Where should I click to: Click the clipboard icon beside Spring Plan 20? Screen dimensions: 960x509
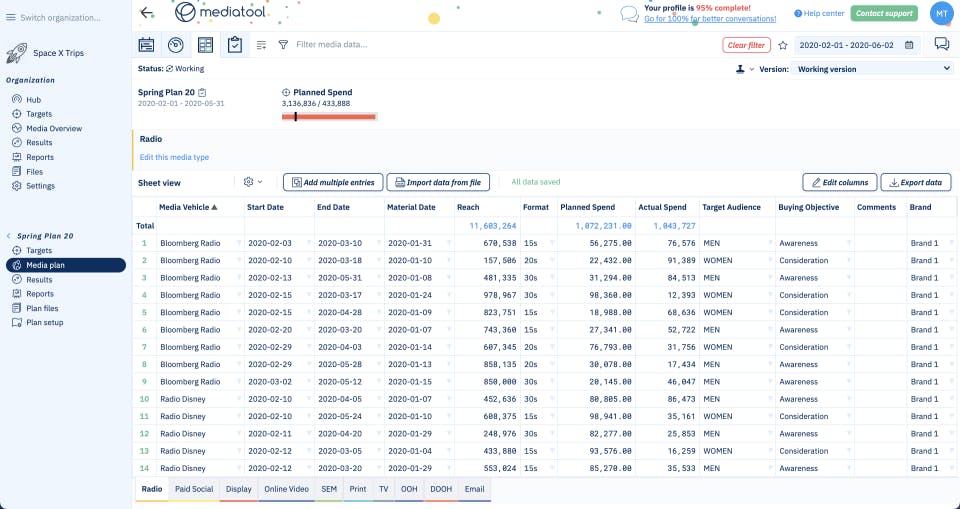[202, 92]
